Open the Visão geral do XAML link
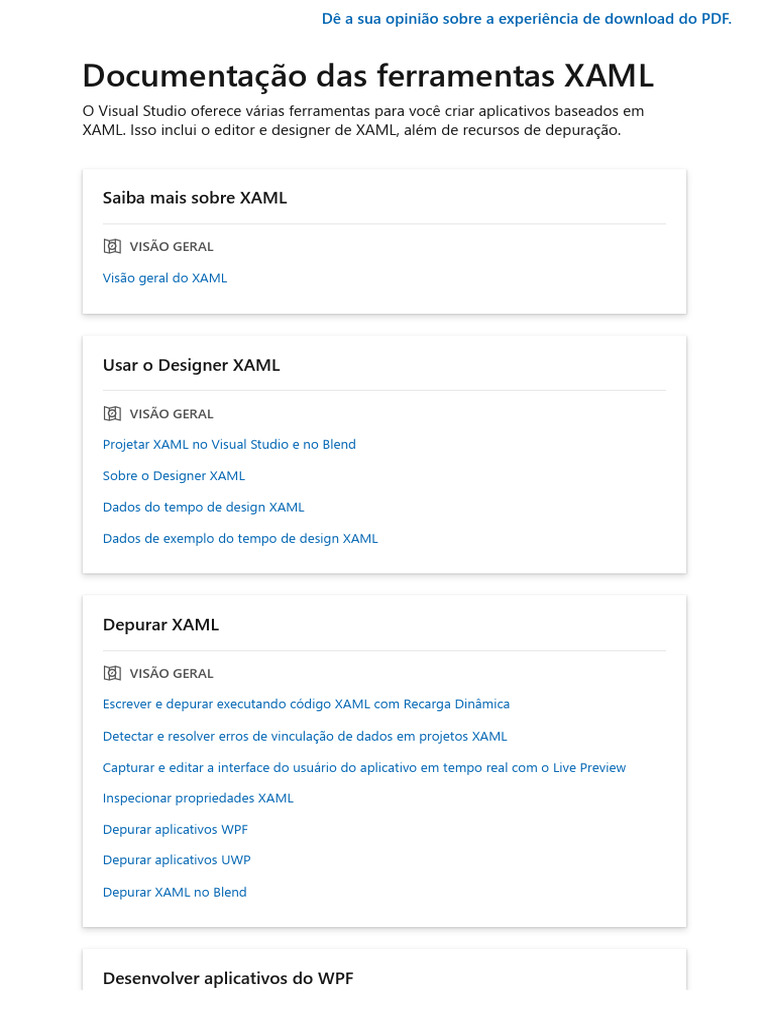 pyautogui.click(x=165, y=278)
